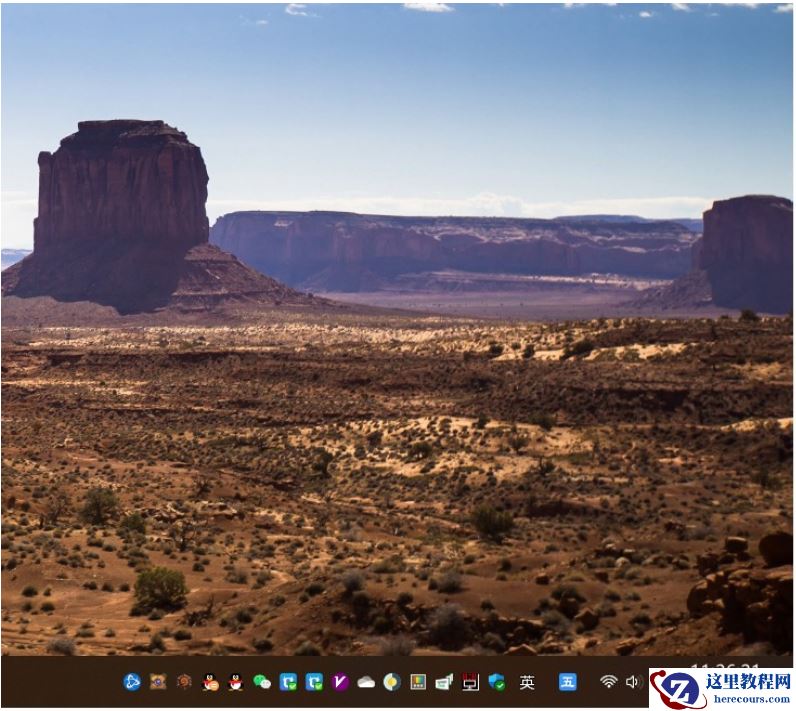Open the OneDrive cloud tray icon
Screen dimensions: 796x711
coord(366,683)
